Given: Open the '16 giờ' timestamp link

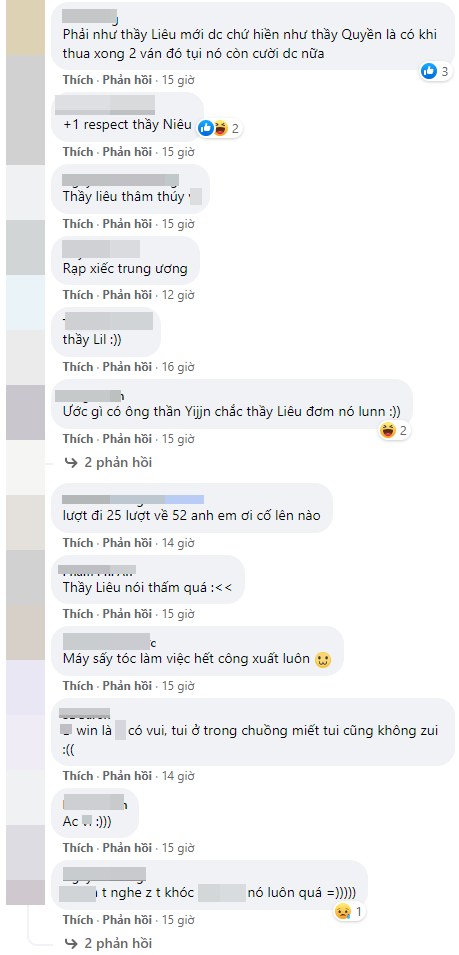Looking at the screenshot, I should click(x=178, y=367).
